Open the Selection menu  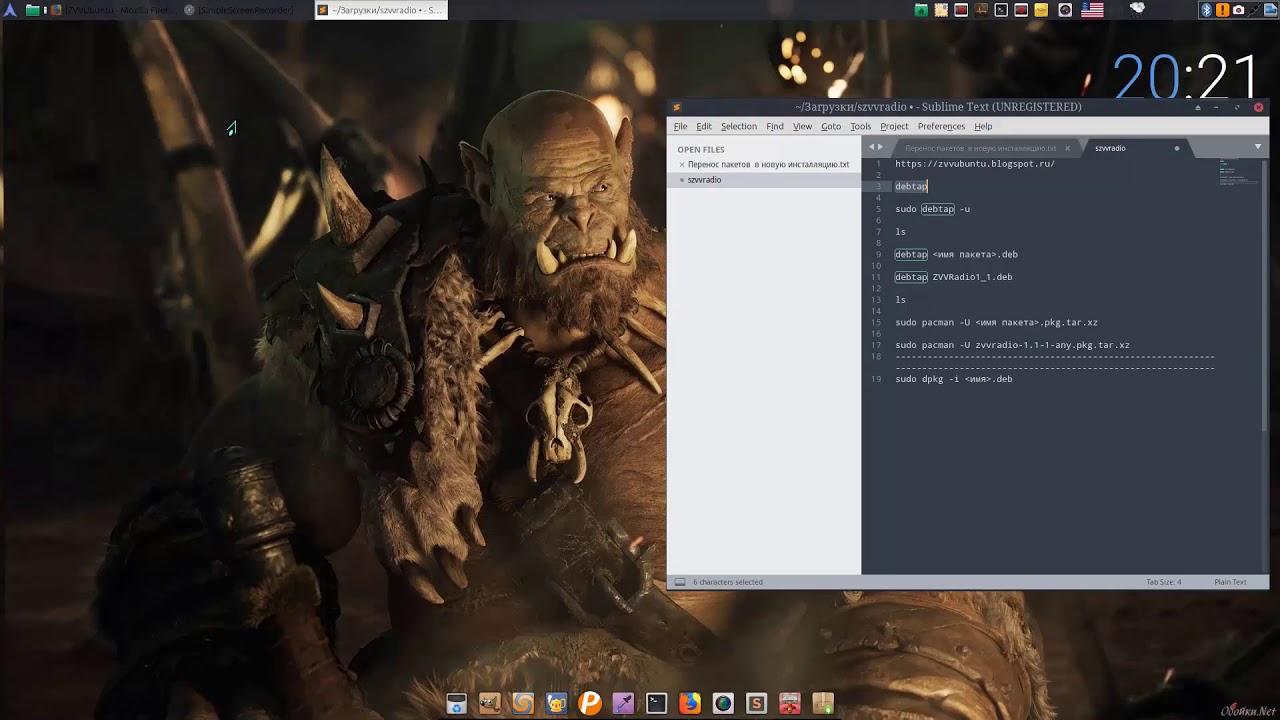[x=739, y=126]
